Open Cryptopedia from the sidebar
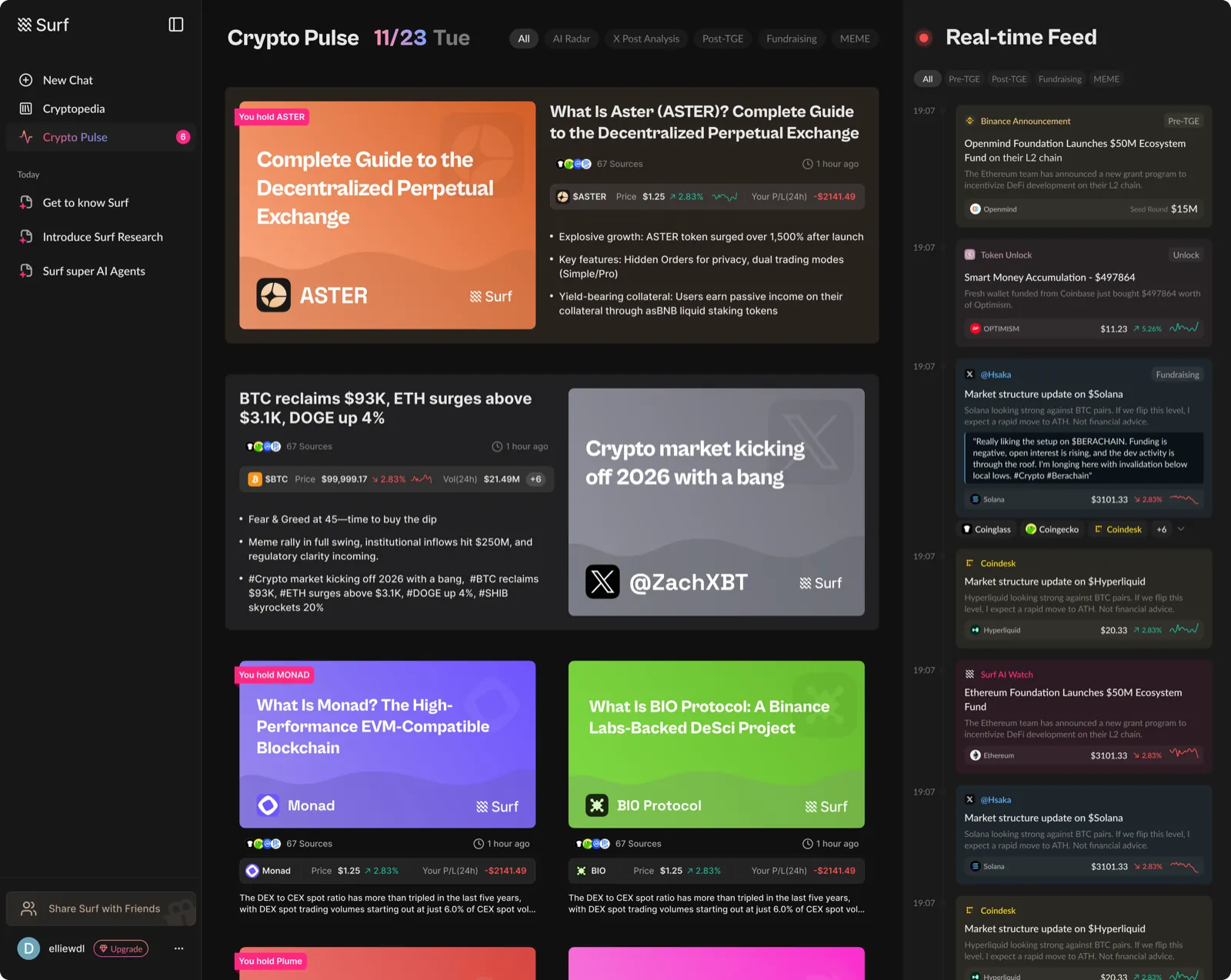The image size is (1231, 980). [x=101, y=108]
